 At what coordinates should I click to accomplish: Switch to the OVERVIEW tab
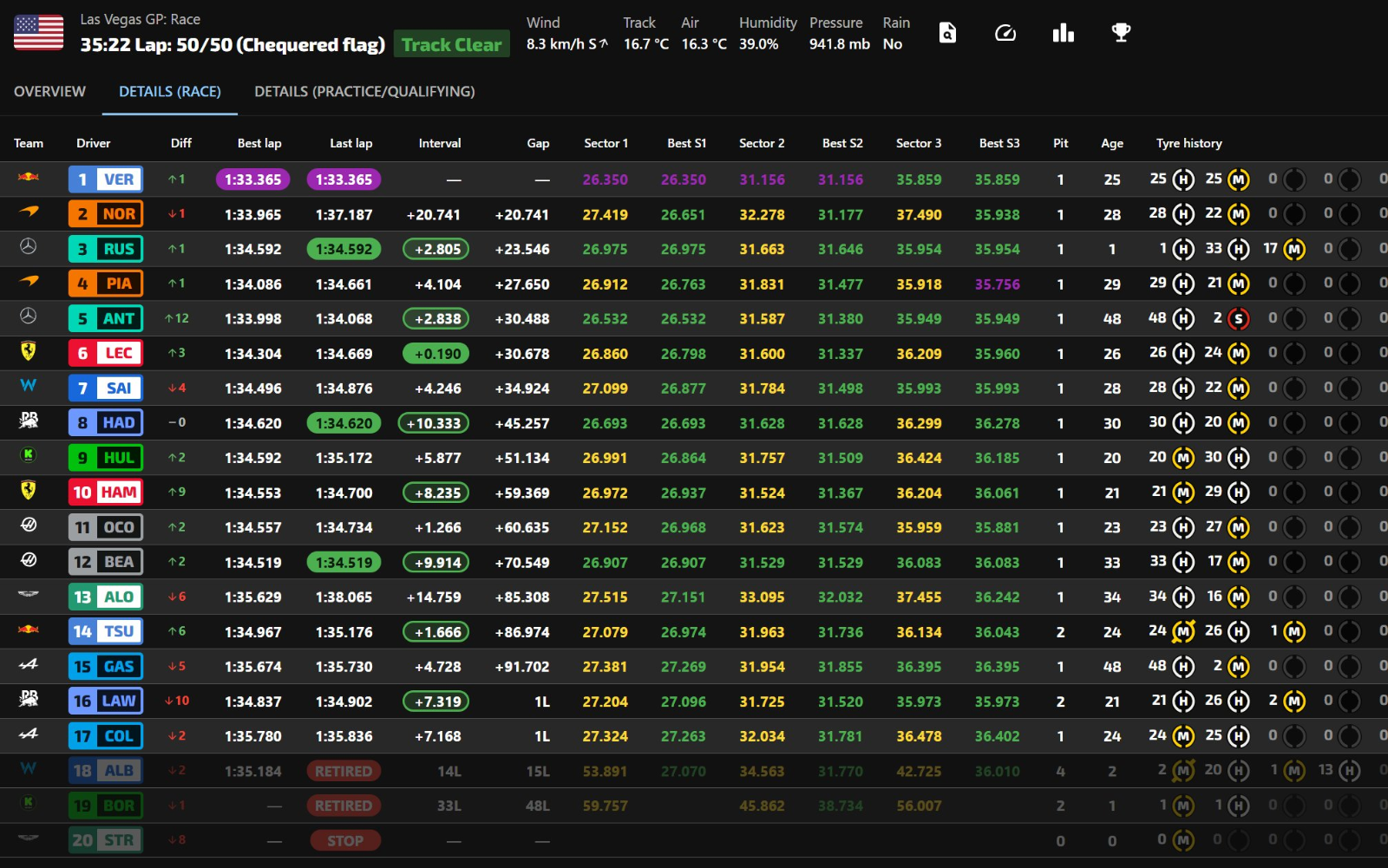point(49,92)
